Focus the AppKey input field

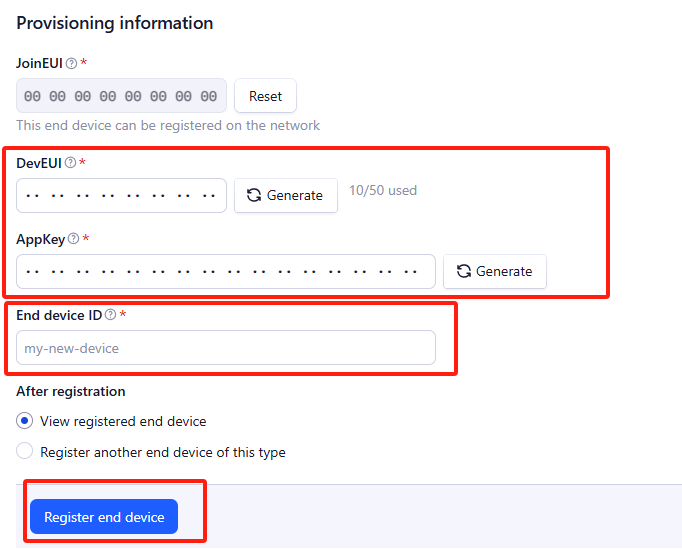point(226,271)
